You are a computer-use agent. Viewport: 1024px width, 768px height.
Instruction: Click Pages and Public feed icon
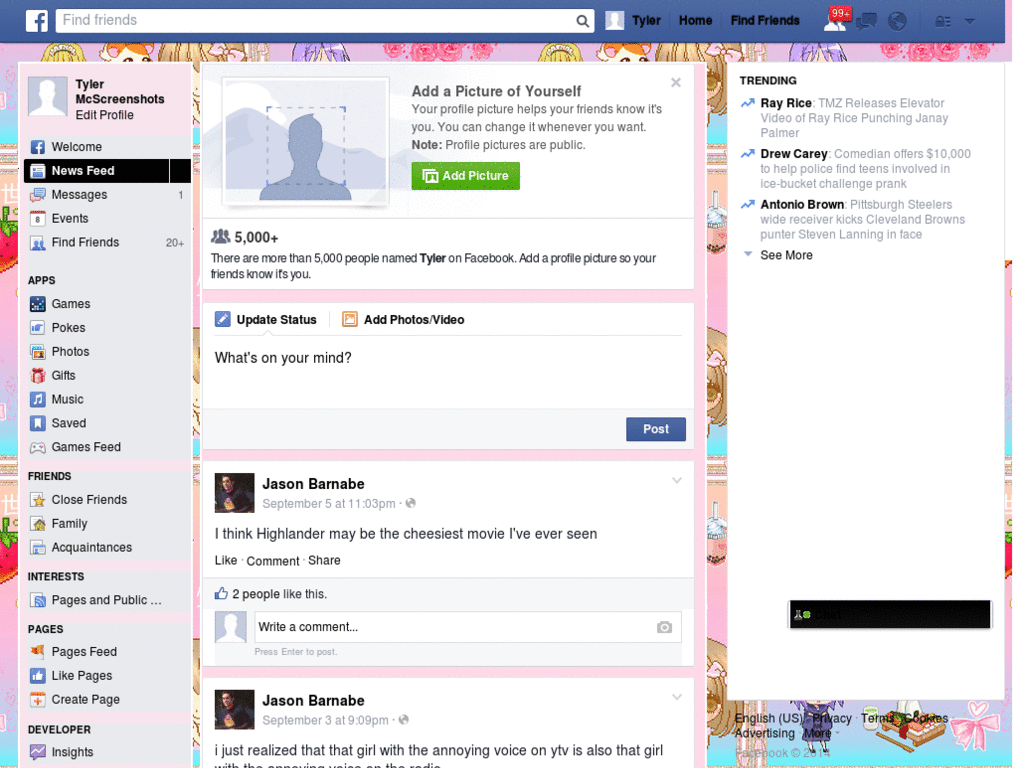tap(38, 600)
